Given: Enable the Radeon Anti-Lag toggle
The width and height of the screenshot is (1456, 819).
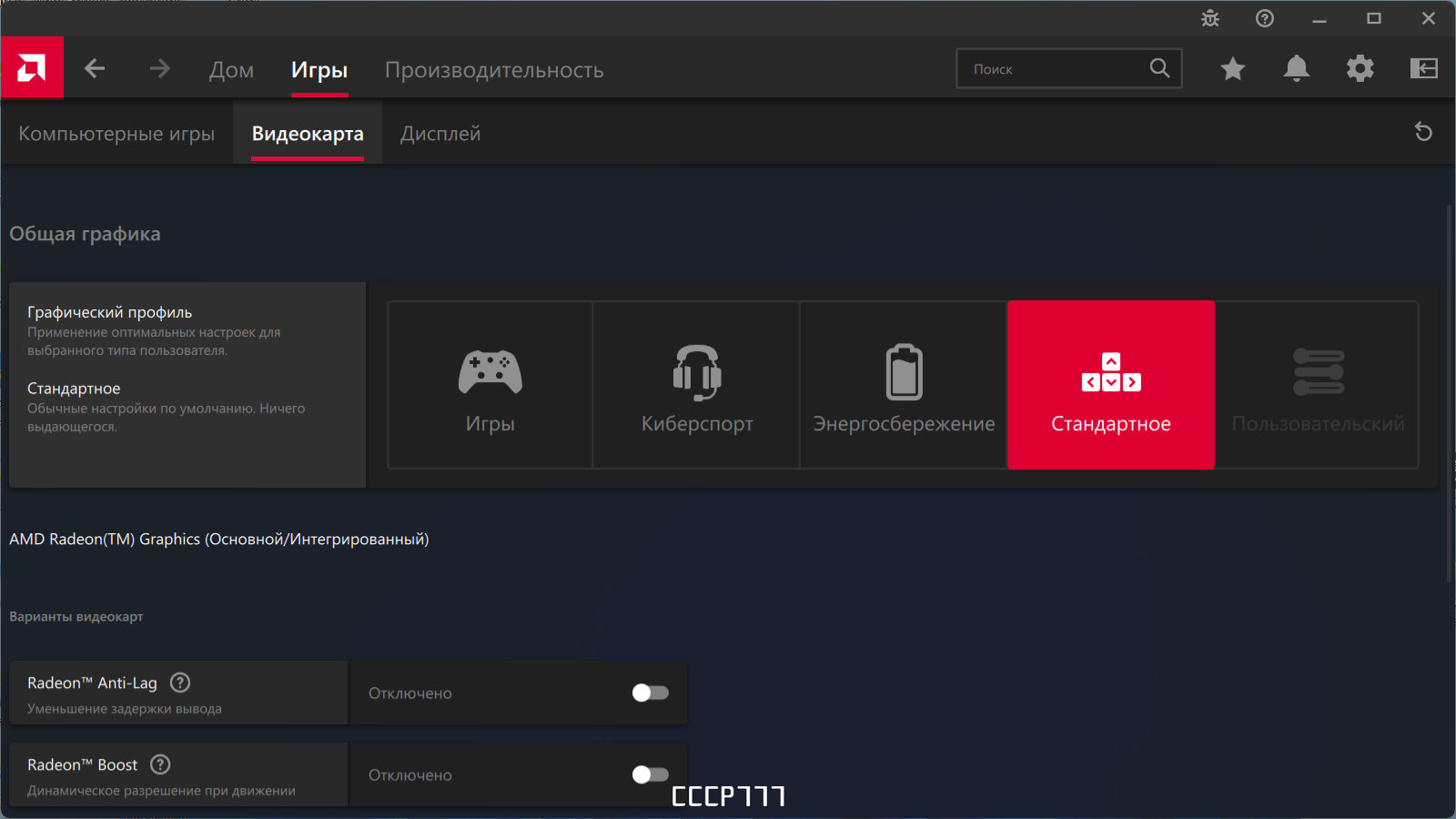Looking at the screenshot, I should pos(651,693).
